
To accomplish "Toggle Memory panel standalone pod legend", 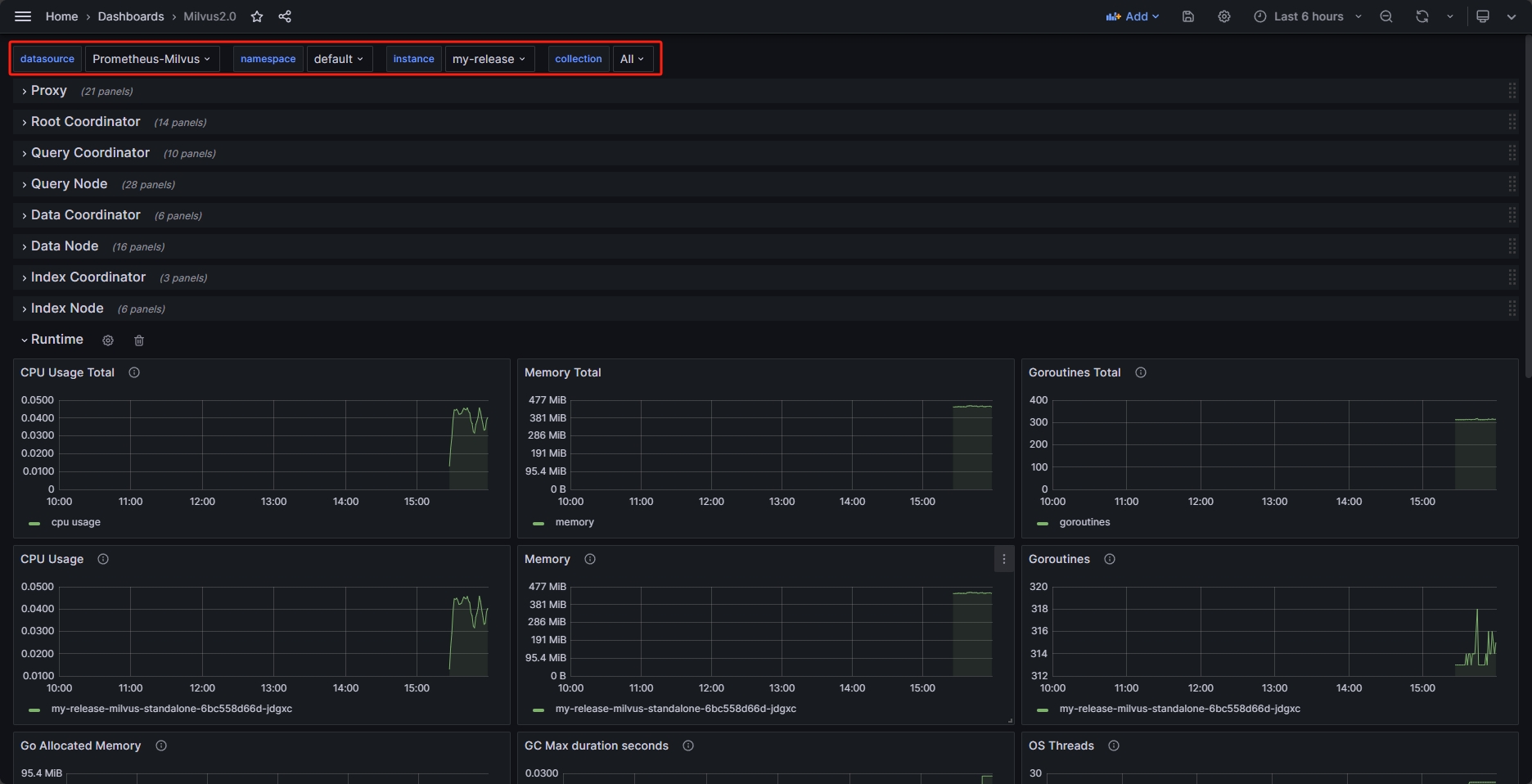I will 675,709.
